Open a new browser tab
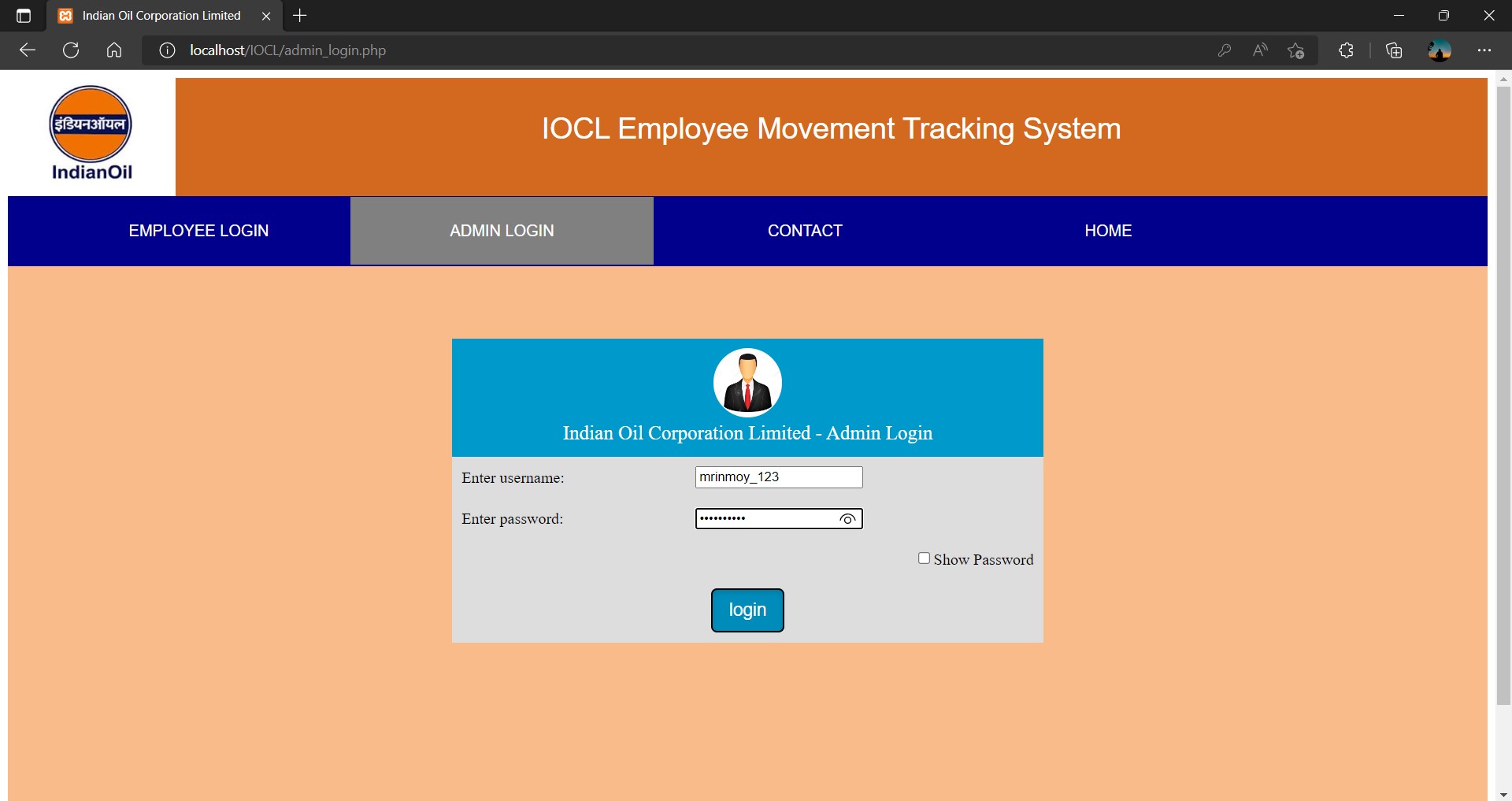Screen dimensions: 1512x801 click(299, 15)
